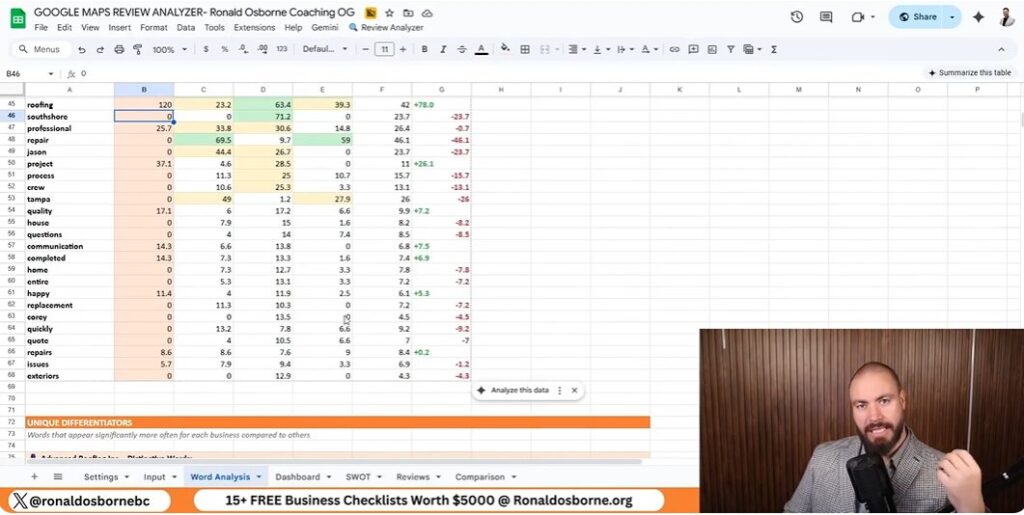This screenshot has width=1024, height=515.
Task: Collapse the toolbar with up chevron
Action: point(1001,50)
